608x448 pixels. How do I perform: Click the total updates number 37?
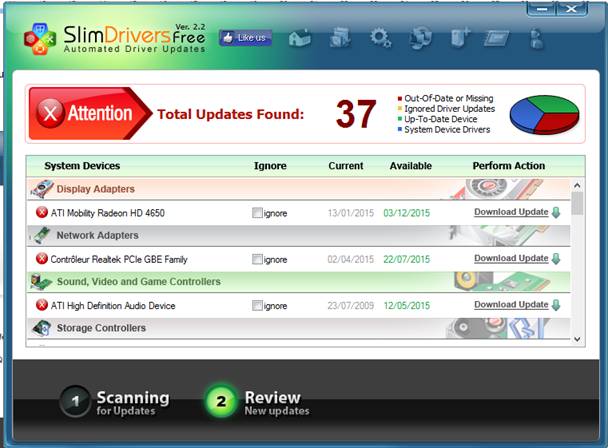[x=356, y=114]
